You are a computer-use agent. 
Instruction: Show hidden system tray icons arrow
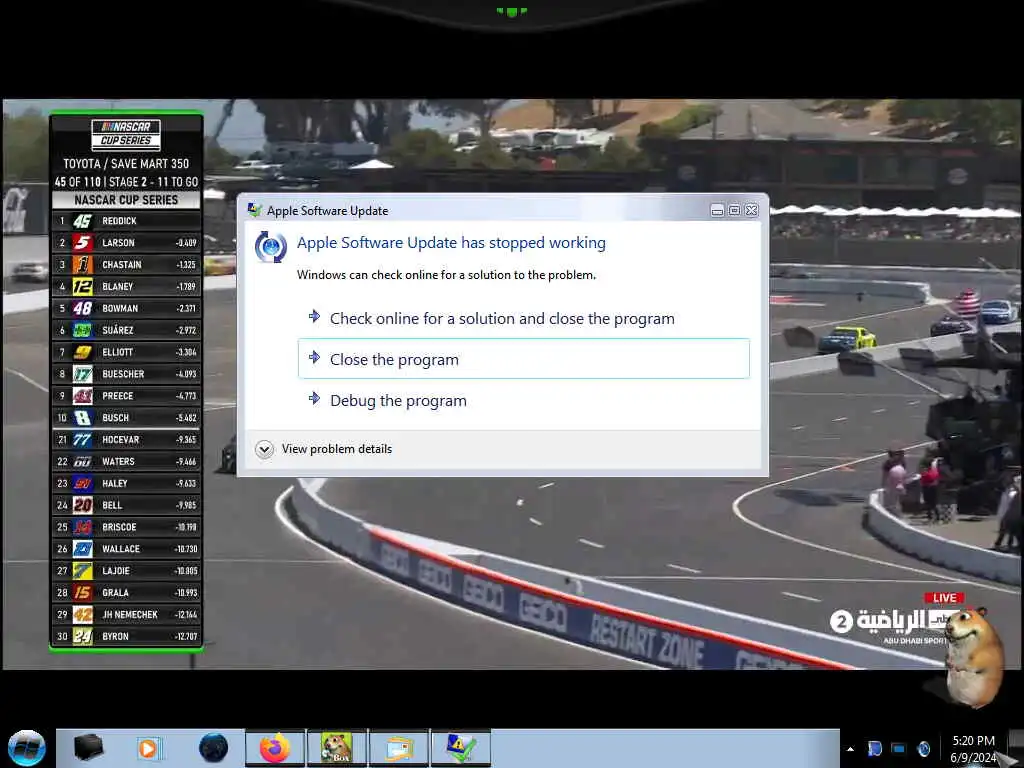pyautogui.click(x=850, y=749)
